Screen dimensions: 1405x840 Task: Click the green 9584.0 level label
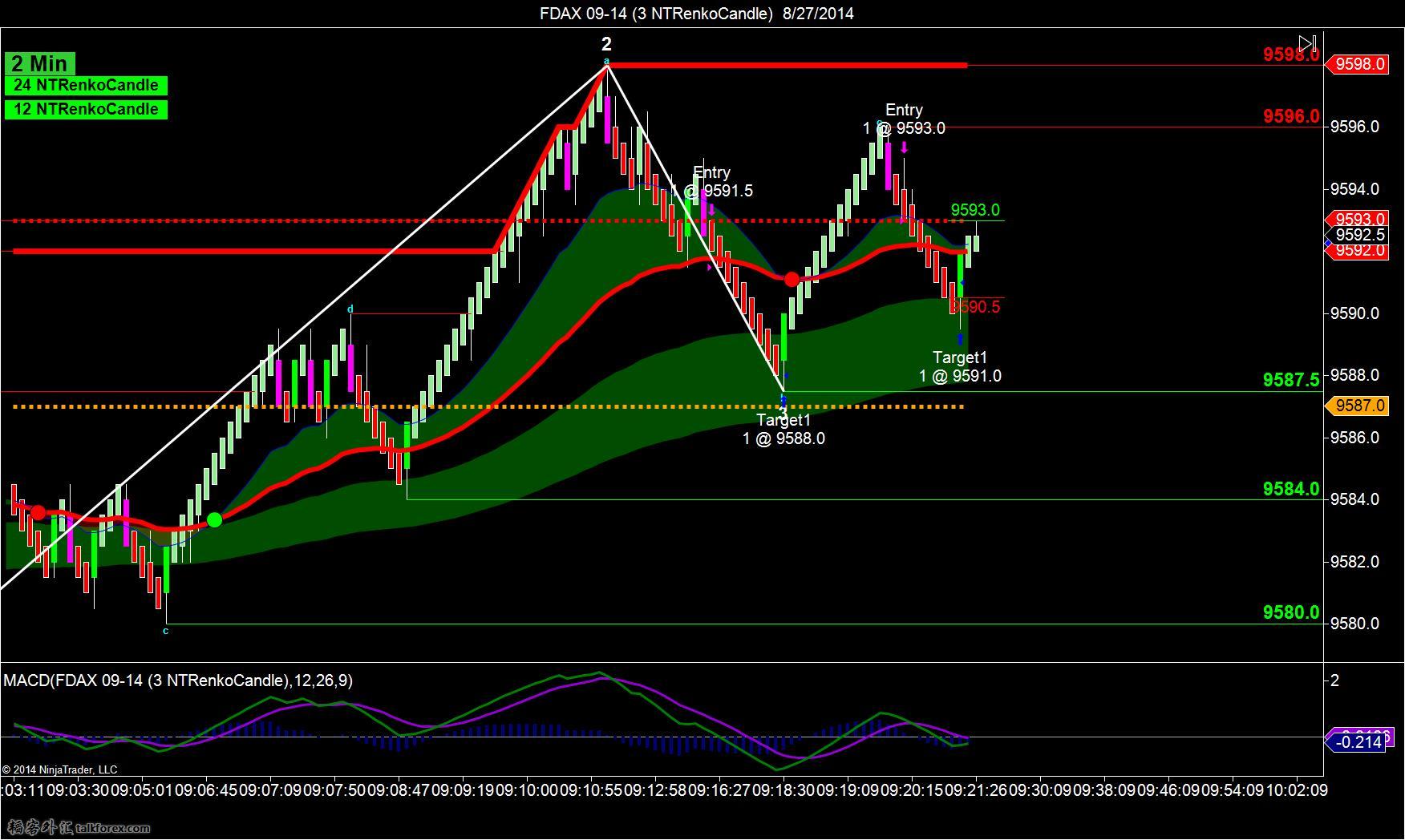(1291, 489)
